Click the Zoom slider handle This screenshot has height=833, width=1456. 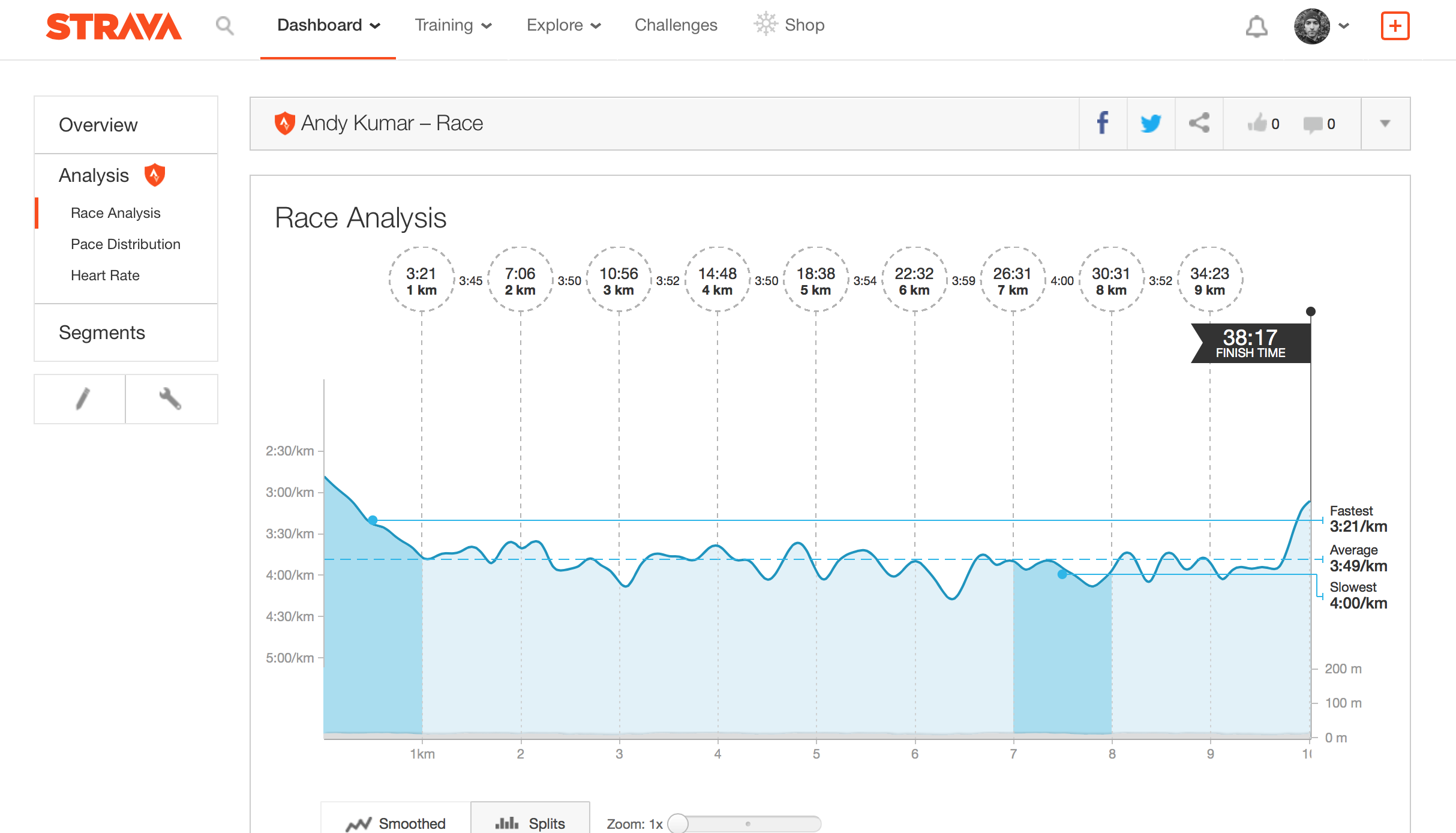pyautogui.click(x=678, y=823)
